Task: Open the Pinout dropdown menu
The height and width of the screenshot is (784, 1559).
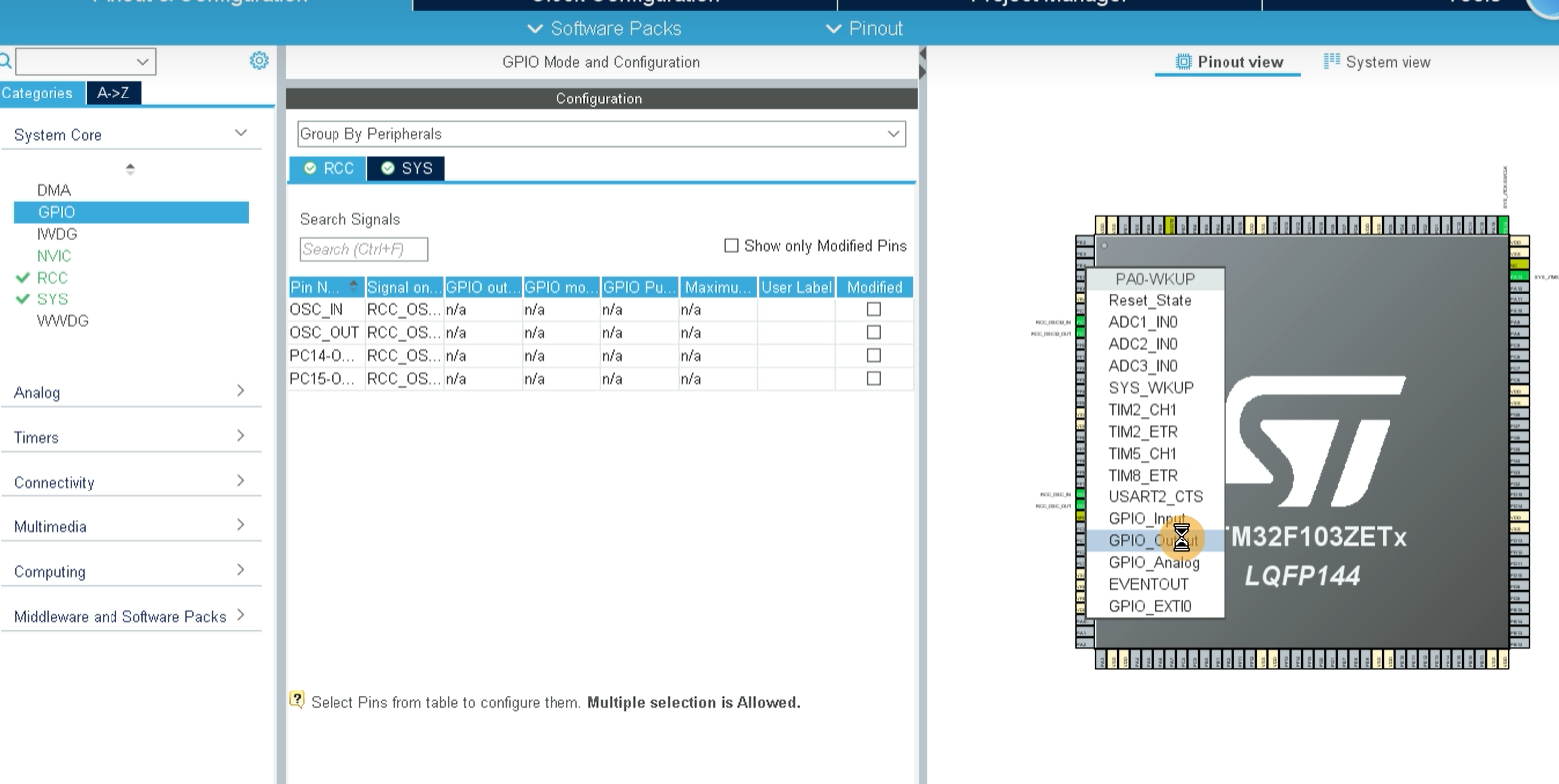Action: click(865, 28)
